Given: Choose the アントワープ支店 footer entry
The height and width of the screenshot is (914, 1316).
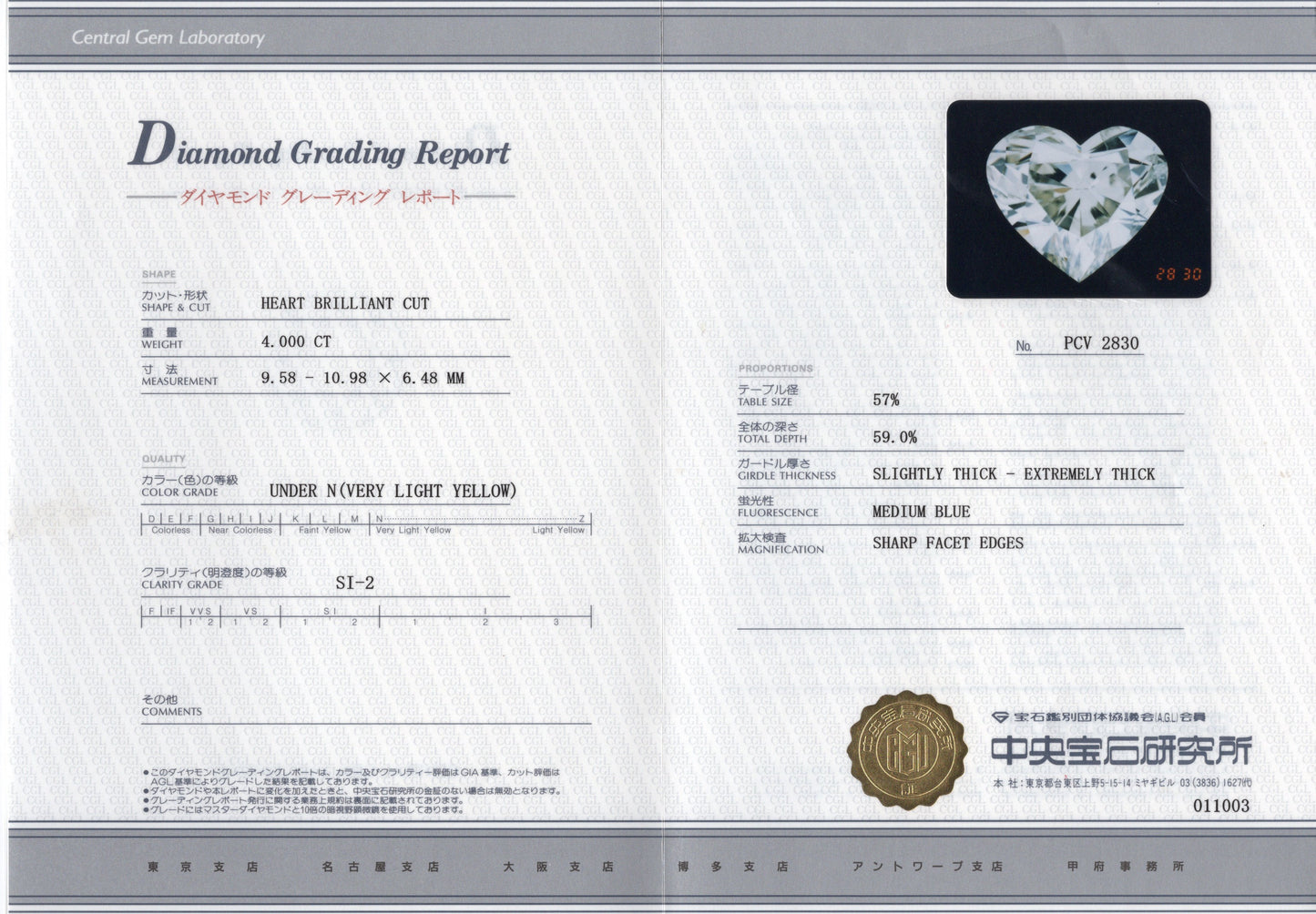Looking at the screenshot, I should click(x=927, y=867).
